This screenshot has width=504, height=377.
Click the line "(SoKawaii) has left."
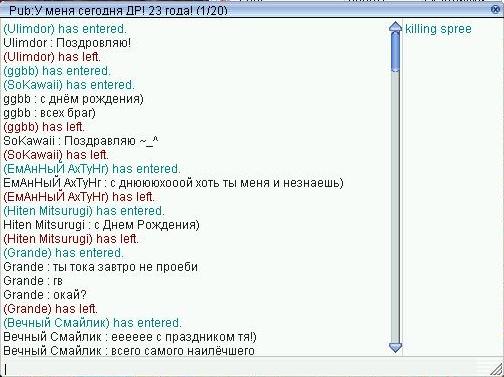(56, 155)
